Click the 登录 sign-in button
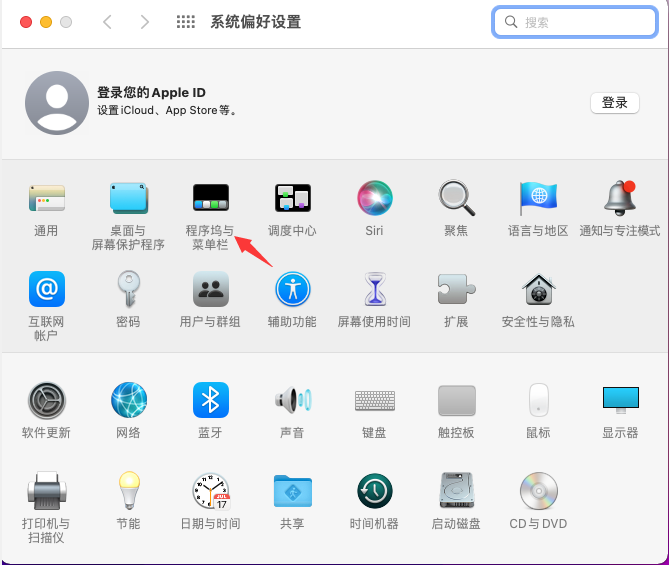Viewport: 669px width, 565px height. point(614,102)
